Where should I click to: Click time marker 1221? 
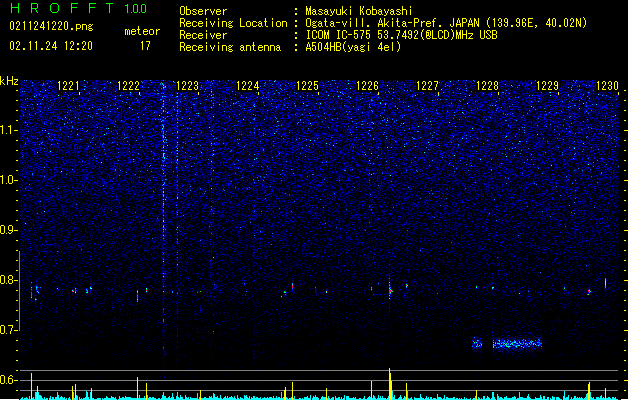[x=68, y=86]
